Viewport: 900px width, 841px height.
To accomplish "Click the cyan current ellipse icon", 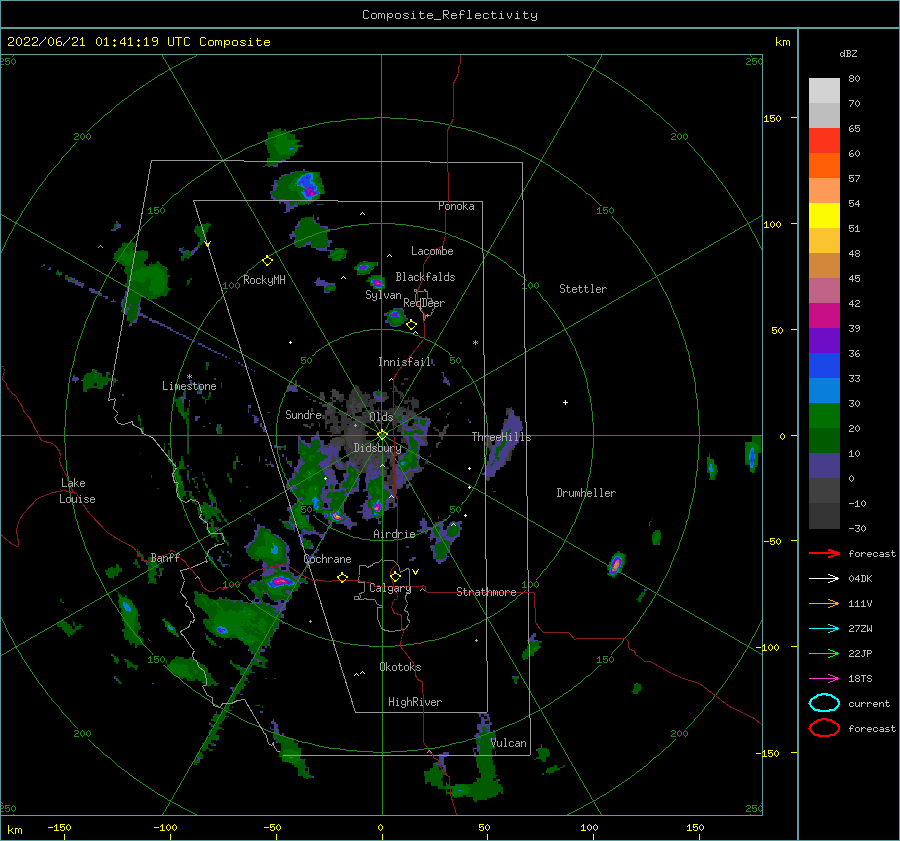I will [x=824, y=703].
